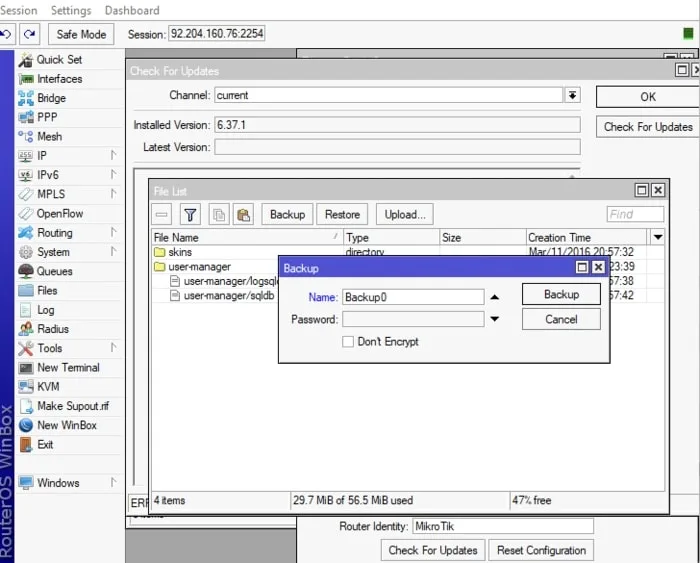Click OK in Check For Updates window
Viewport: 700px width, 563px height.
(648, 97)
